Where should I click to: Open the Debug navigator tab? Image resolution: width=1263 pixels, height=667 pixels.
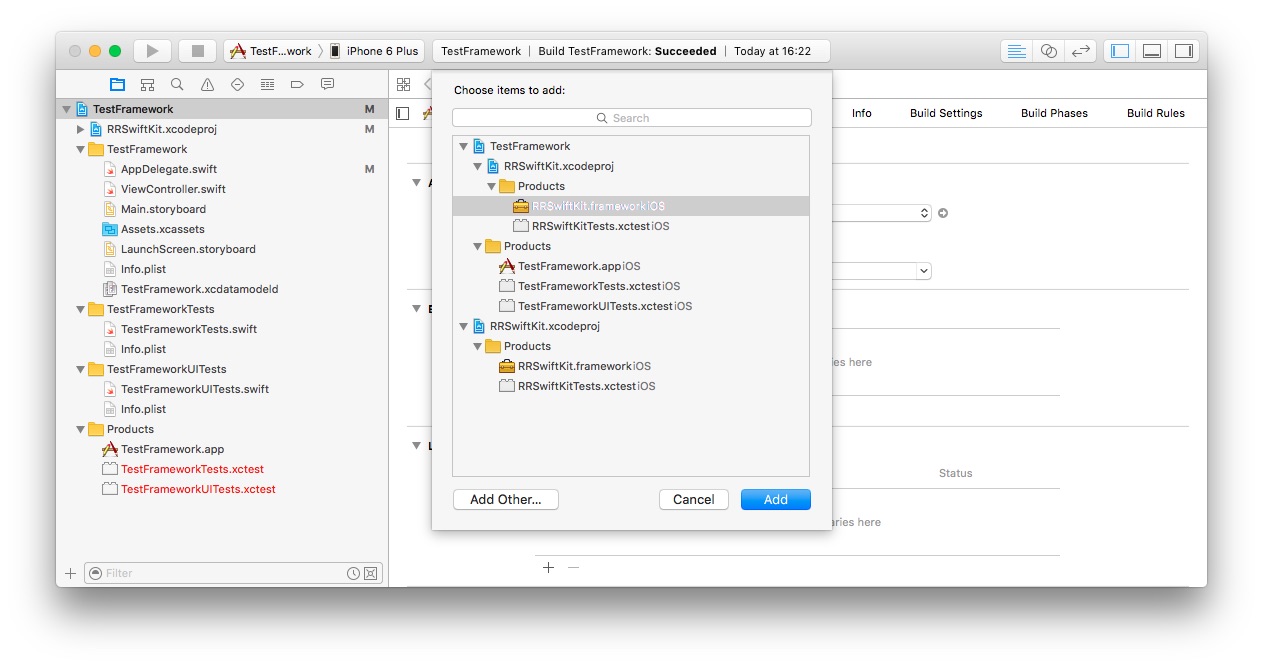coord(267,85)
